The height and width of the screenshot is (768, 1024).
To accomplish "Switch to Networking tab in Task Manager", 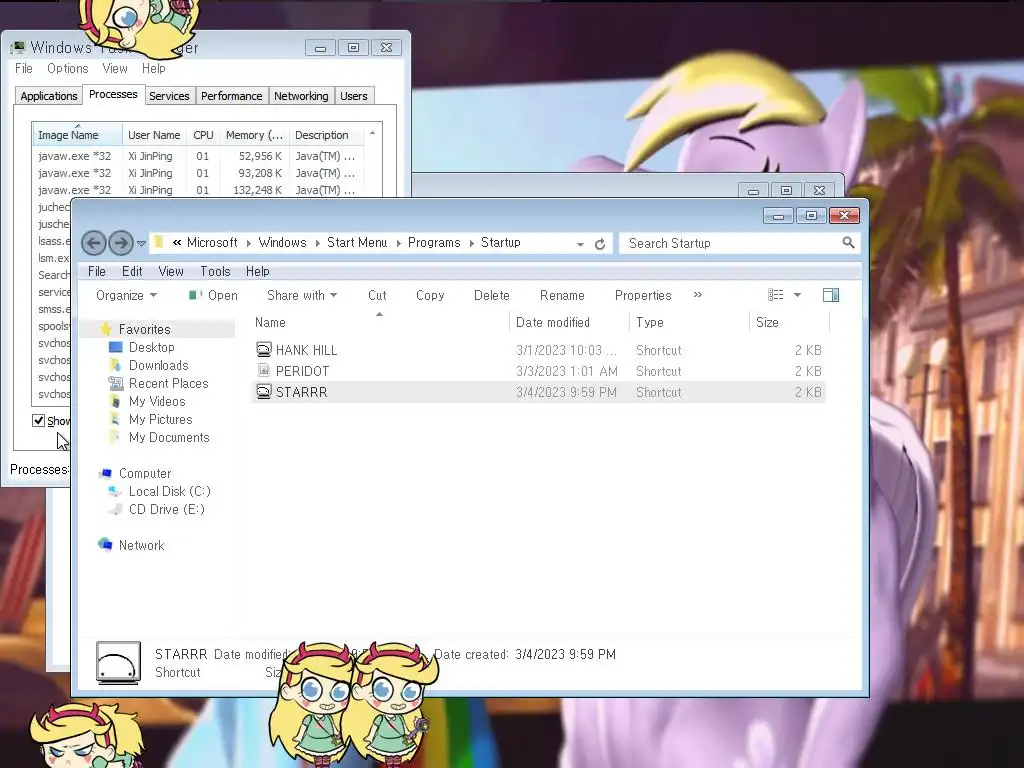I will click(301, 96).
